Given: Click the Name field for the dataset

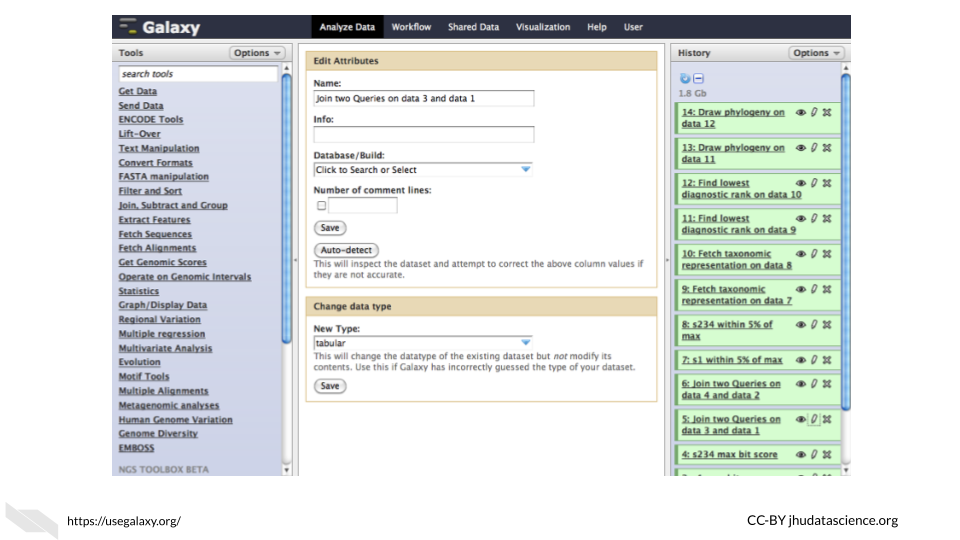Looking at the screenshot, I should pyautogui.click(x=424, y=99).
